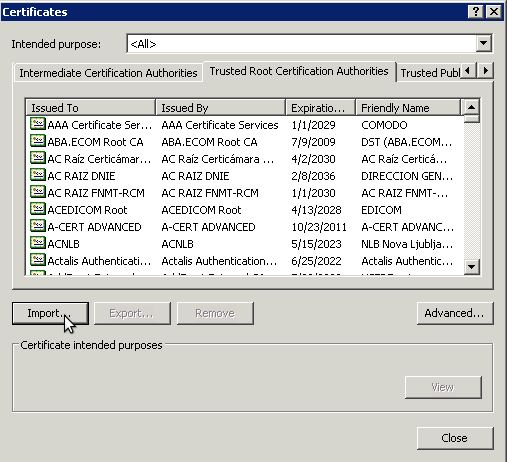
Task: Click the ACEDICOM Root certificate icon
Action: pos(38,209)
